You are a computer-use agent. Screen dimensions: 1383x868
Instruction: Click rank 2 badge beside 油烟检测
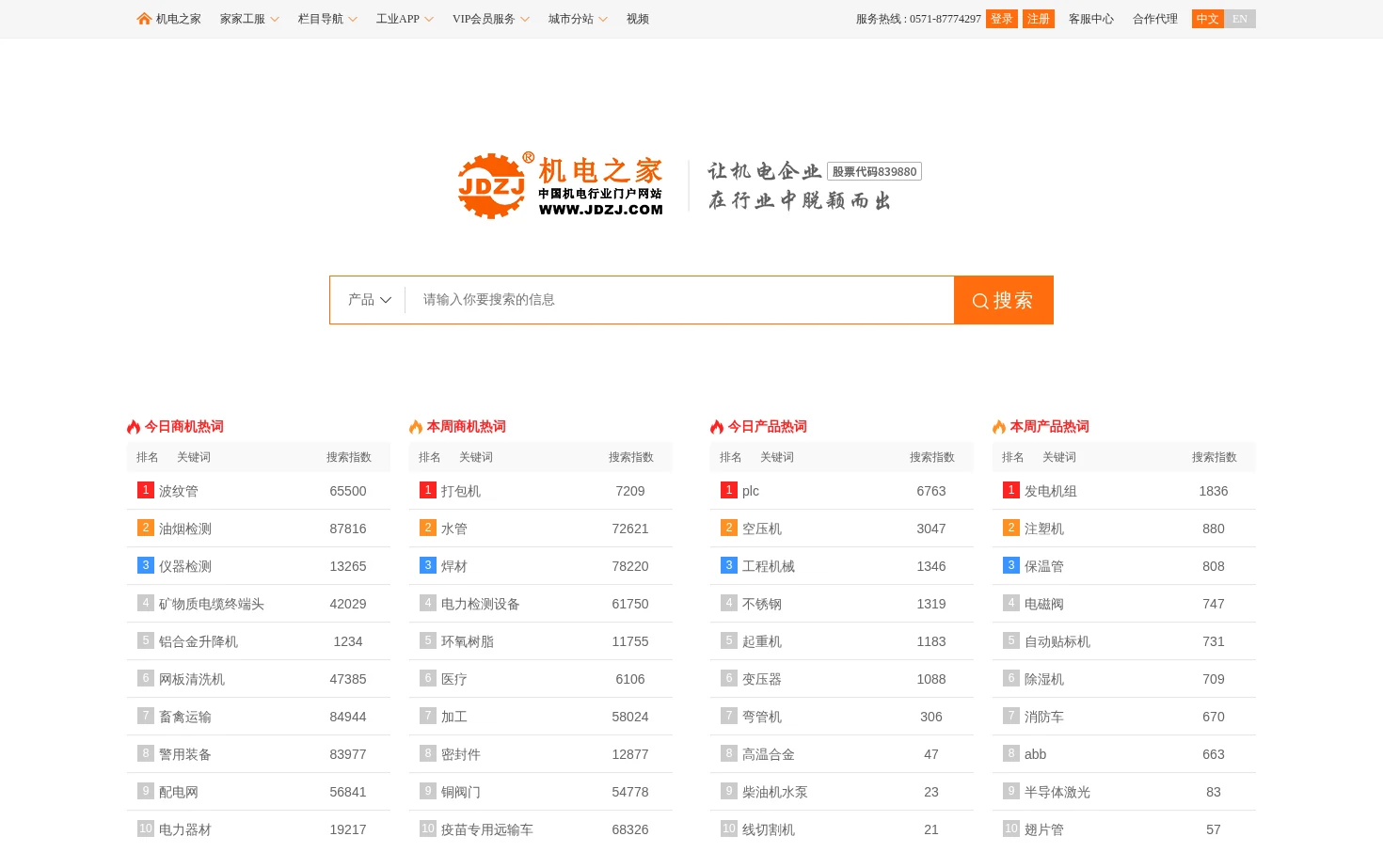[146, 528]
